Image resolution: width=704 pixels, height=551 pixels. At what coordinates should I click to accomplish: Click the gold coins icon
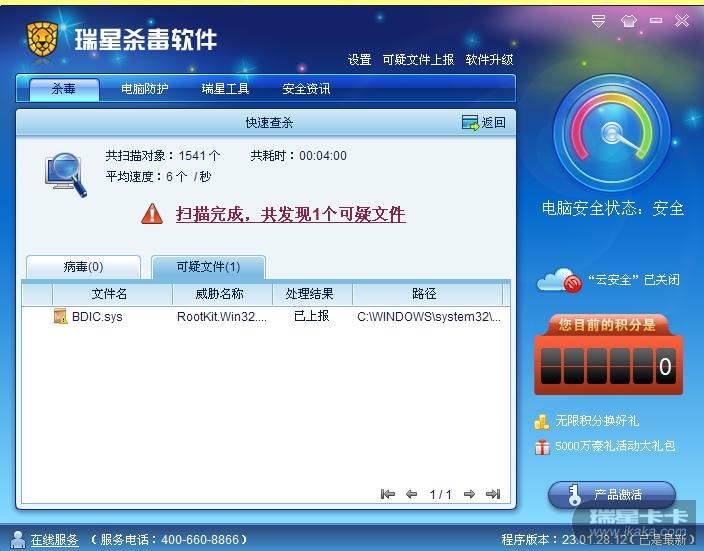[542, 421]
